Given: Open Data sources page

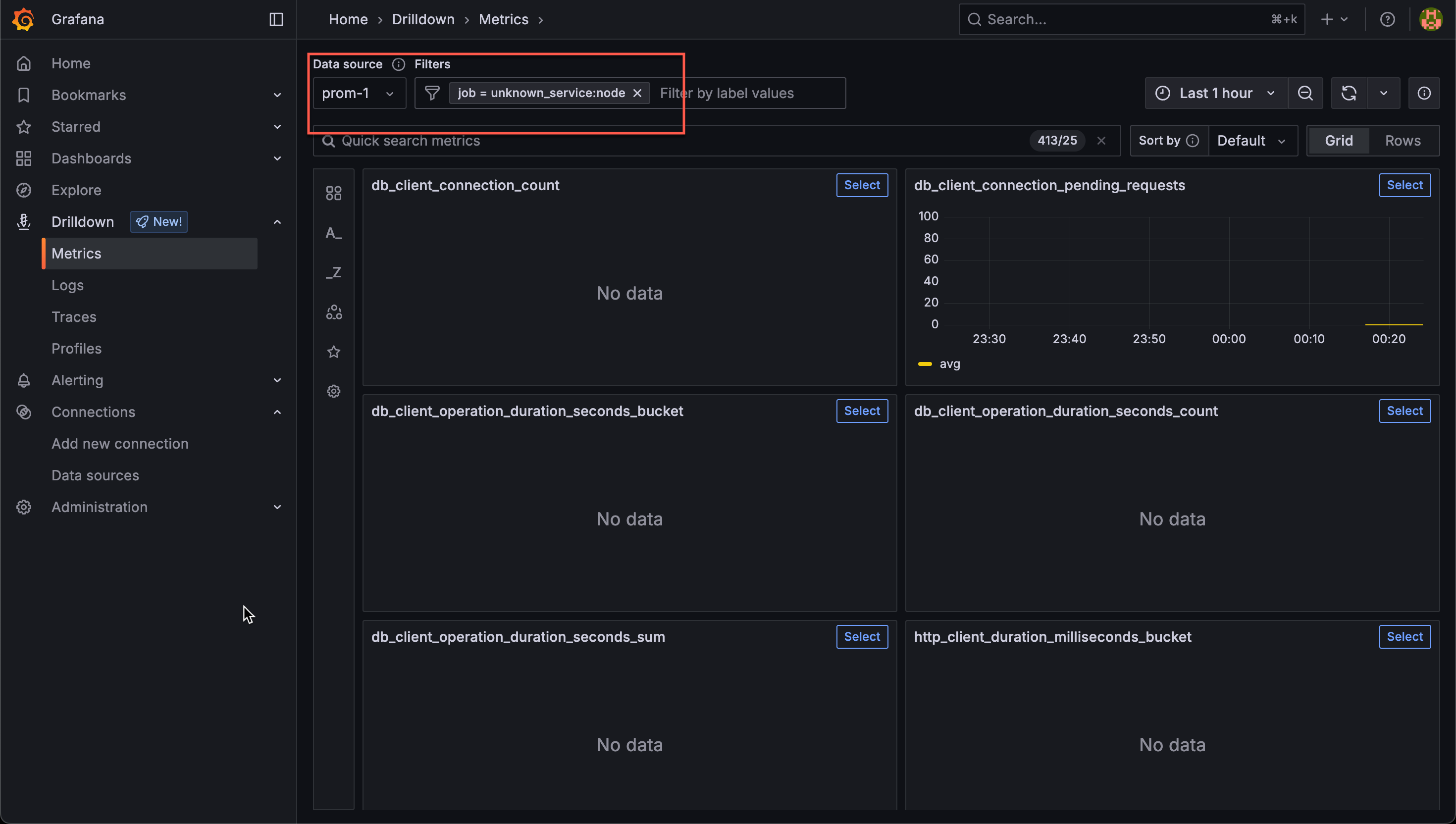Looking at the screenshot, I should click(x=95, y=475).
